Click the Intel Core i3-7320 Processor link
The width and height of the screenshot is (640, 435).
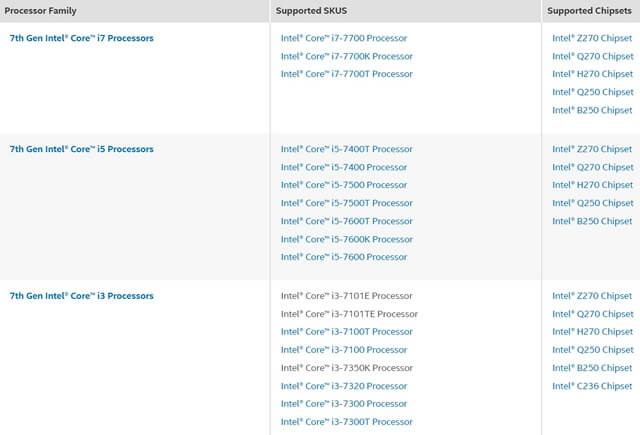[x=343, y=386]
